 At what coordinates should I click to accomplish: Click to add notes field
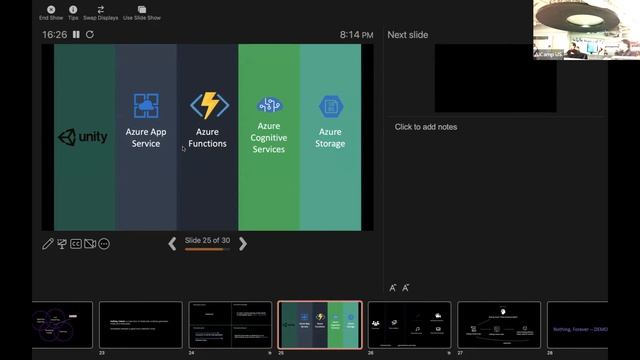click(x=426, y=127)
